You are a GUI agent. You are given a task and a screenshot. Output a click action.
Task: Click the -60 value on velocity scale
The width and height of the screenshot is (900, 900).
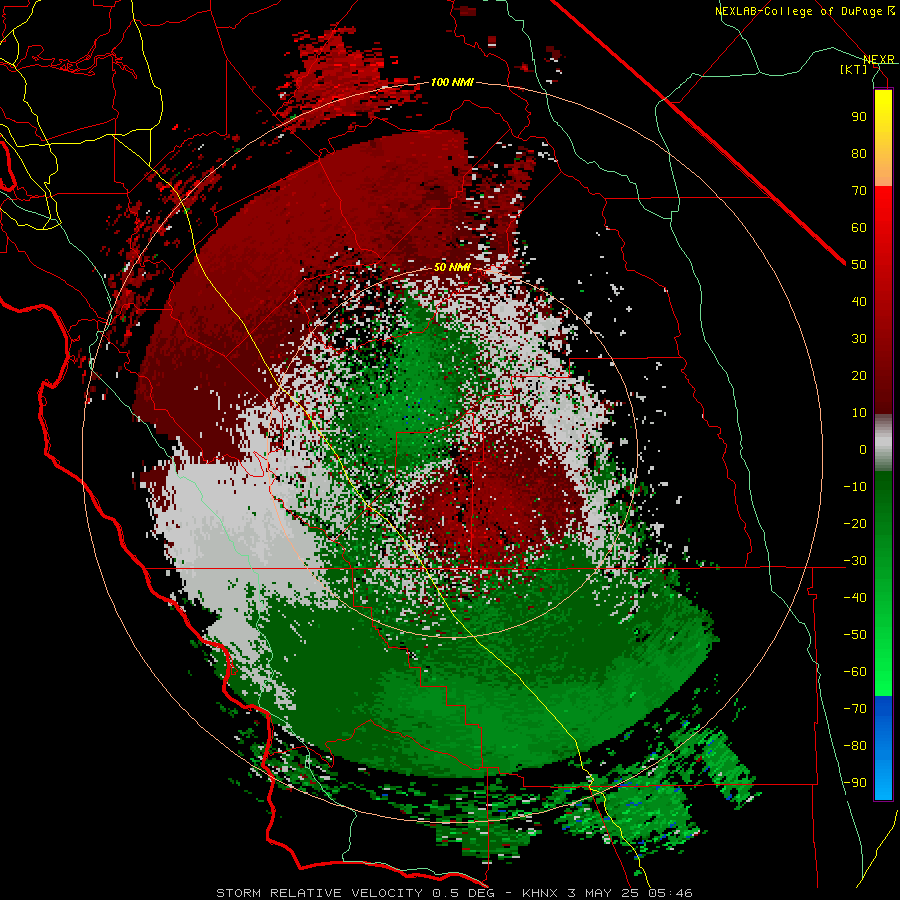point(855,672)
